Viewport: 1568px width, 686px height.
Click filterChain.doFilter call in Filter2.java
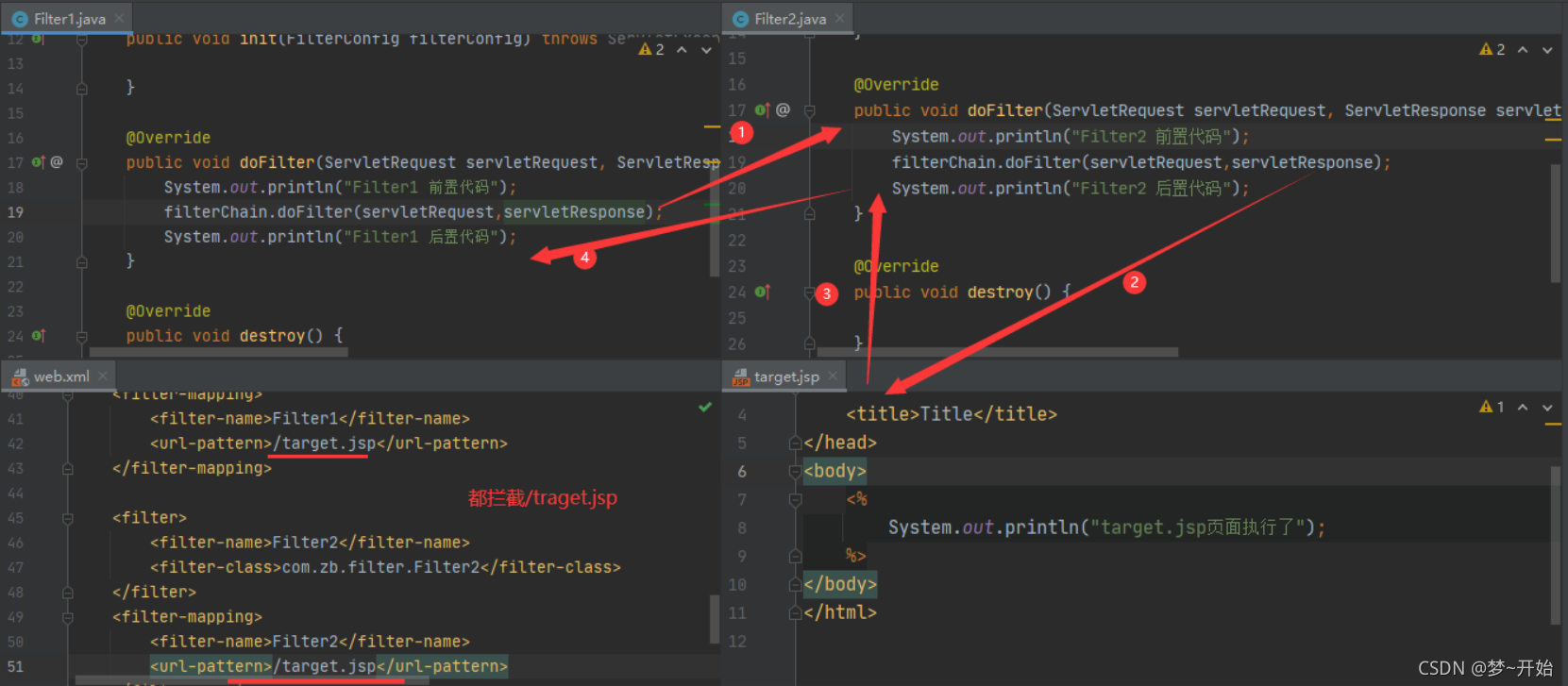(x=1141, y=162)
